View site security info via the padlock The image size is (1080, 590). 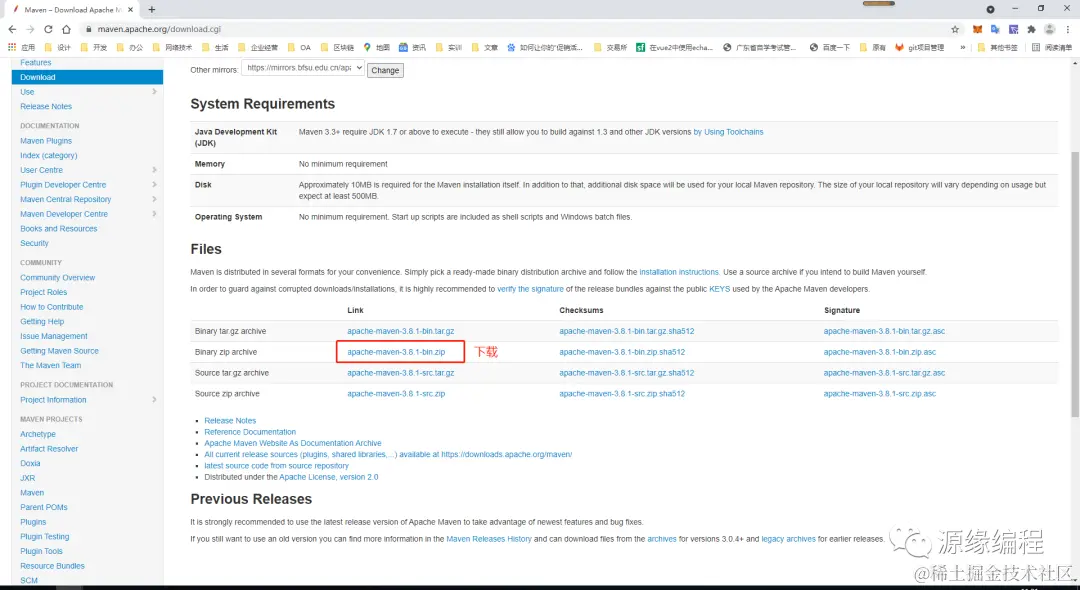click(x=88, y=30)
